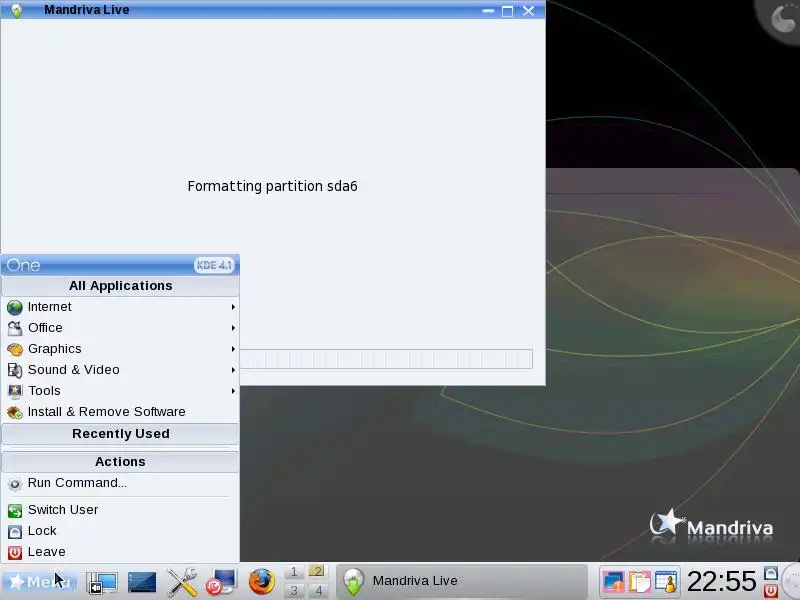The image size is (800, 600).
Task: Open the Sound & Video submenu
Action: tap(121, 369)
